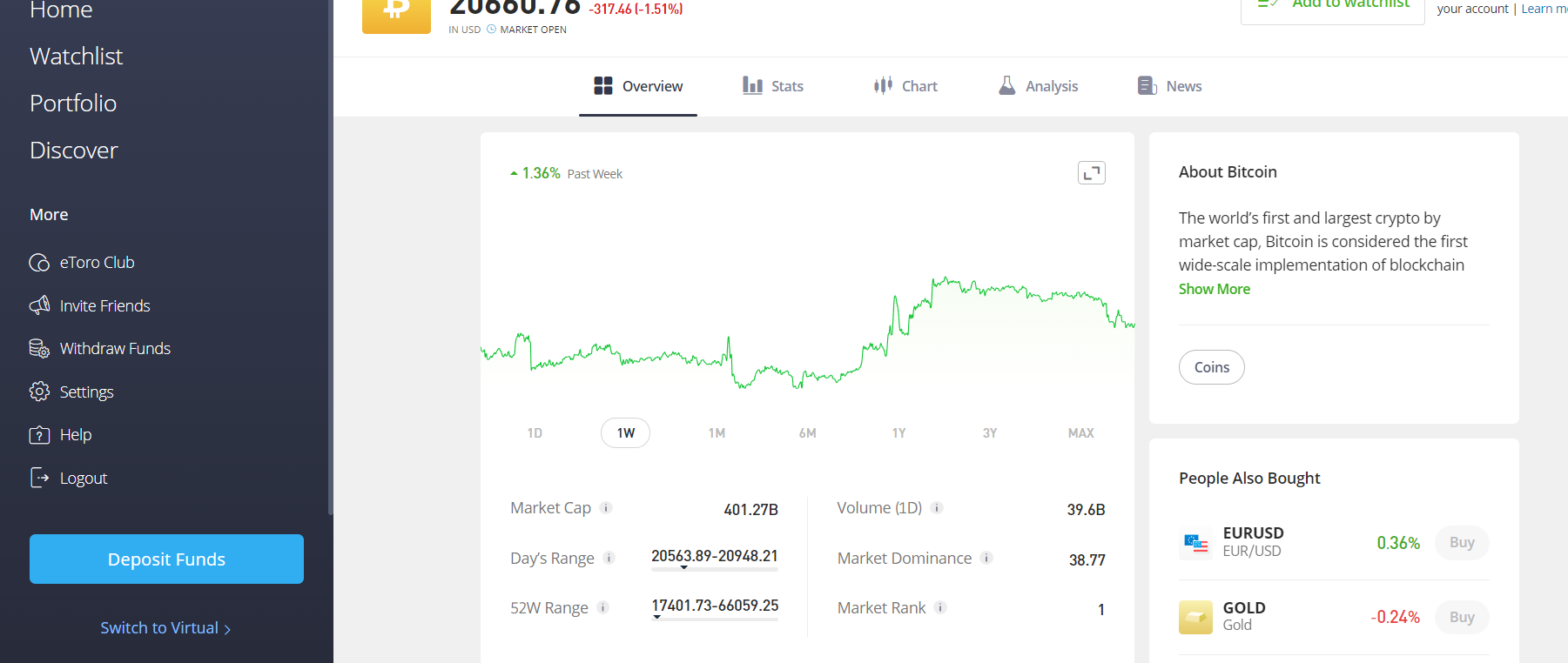Click the Withdraw Funds menu label
This screenshot has width=1568, height=663.
(115, 349)
